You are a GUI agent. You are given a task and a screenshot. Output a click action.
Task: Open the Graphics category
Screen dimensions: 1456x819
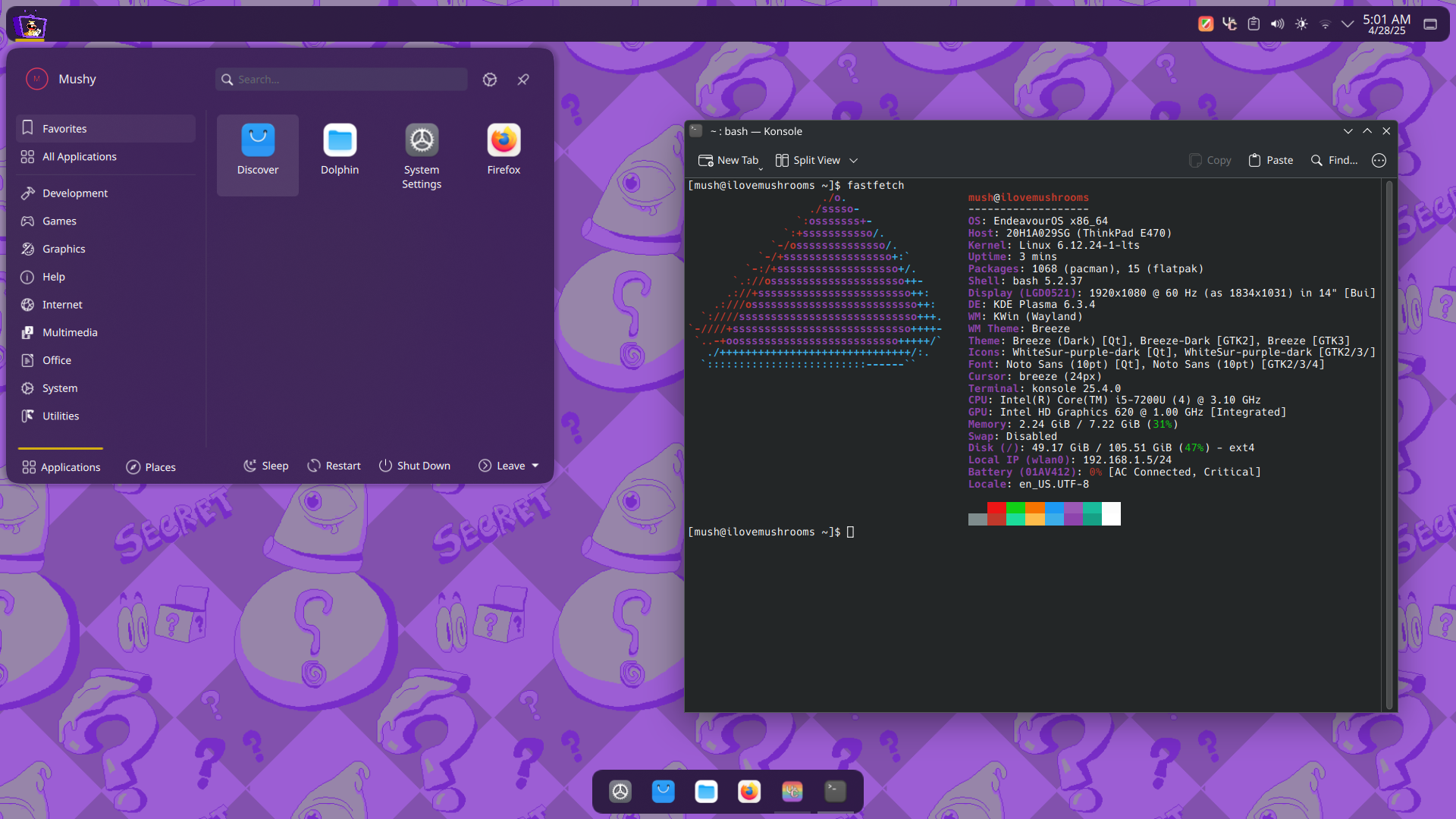tap(105, 249)
